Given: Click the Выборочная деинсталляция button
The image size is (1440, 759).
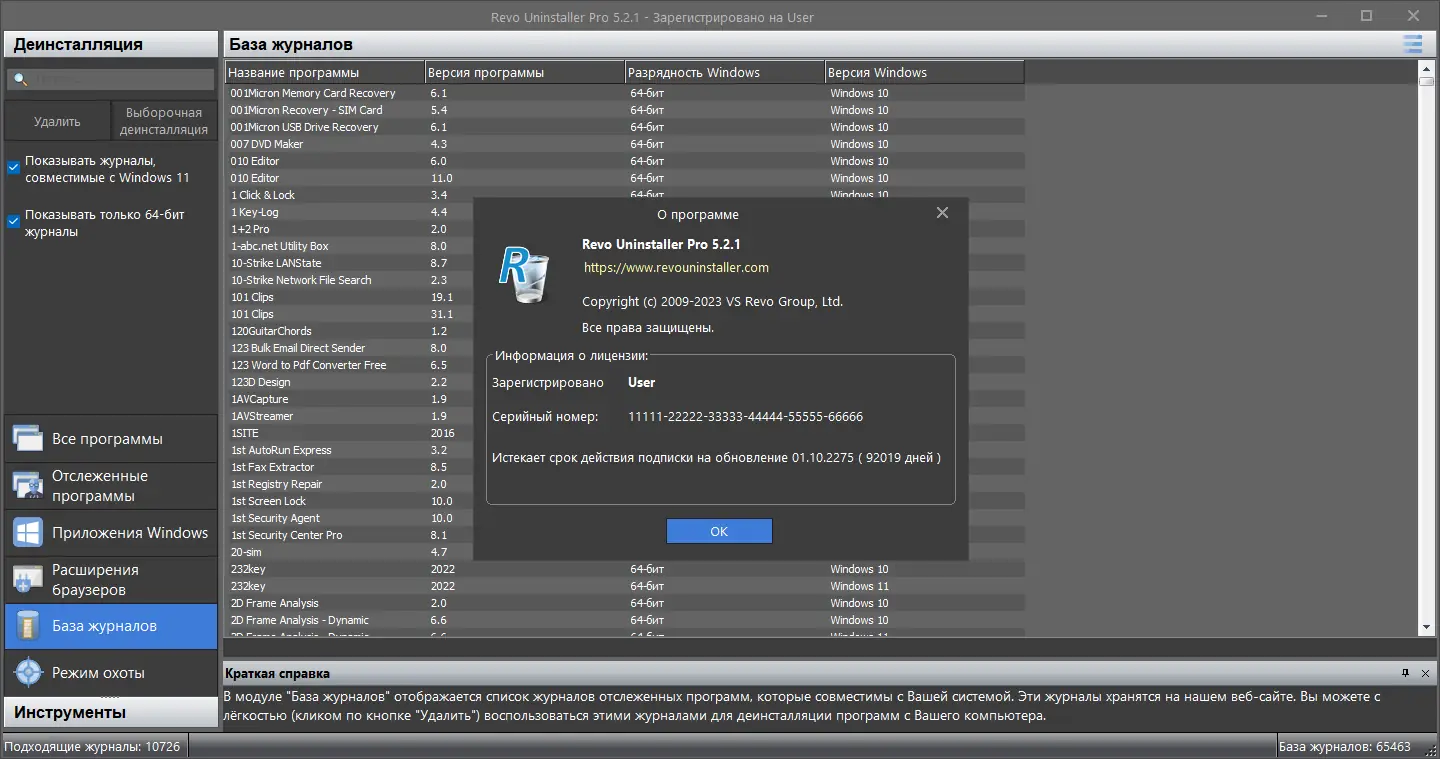Looking at the screenshot, I should 164,121.
